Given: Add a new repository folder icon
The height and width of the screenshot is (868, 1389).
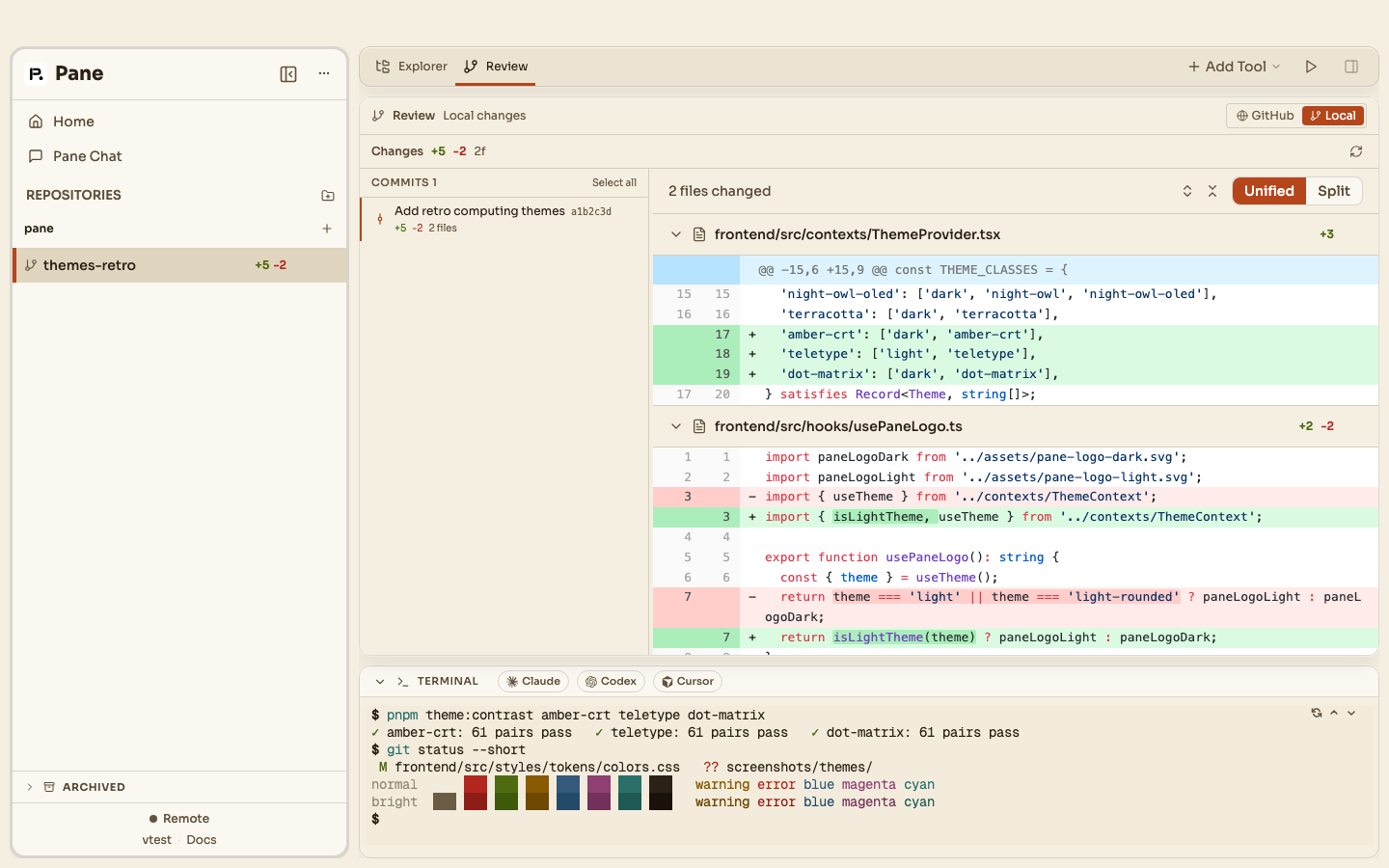Looking at the screenshot, I should (328, 195).
